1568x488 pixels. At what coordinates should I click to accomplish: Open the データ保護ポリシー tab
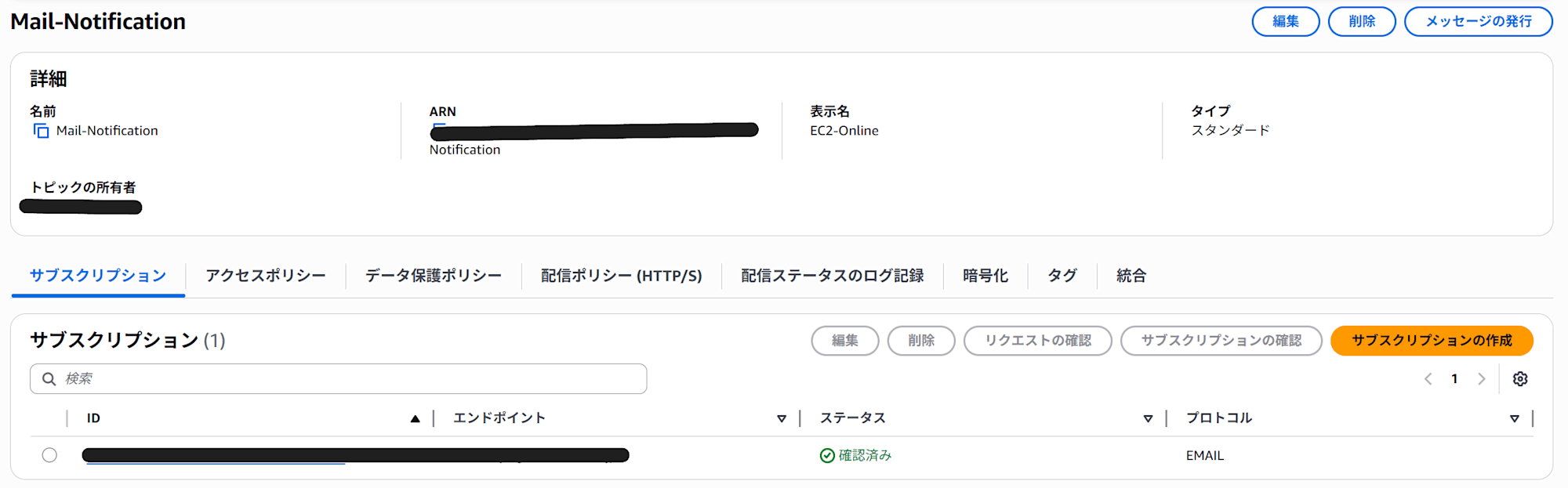coord(433,276)
